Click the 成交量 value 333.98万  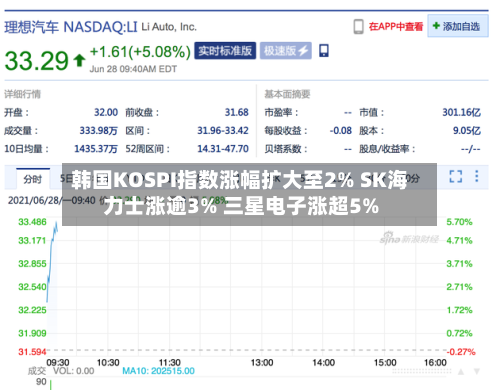98,131
